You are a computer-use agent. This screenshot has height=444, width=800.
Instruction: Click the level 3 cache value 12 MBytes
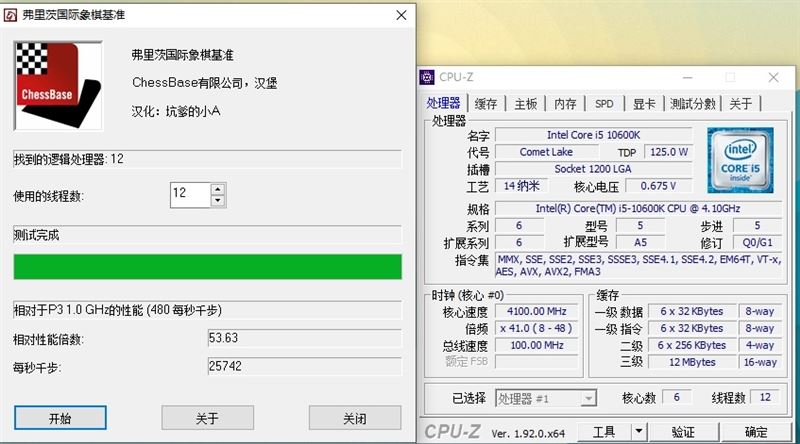point(692,362)
